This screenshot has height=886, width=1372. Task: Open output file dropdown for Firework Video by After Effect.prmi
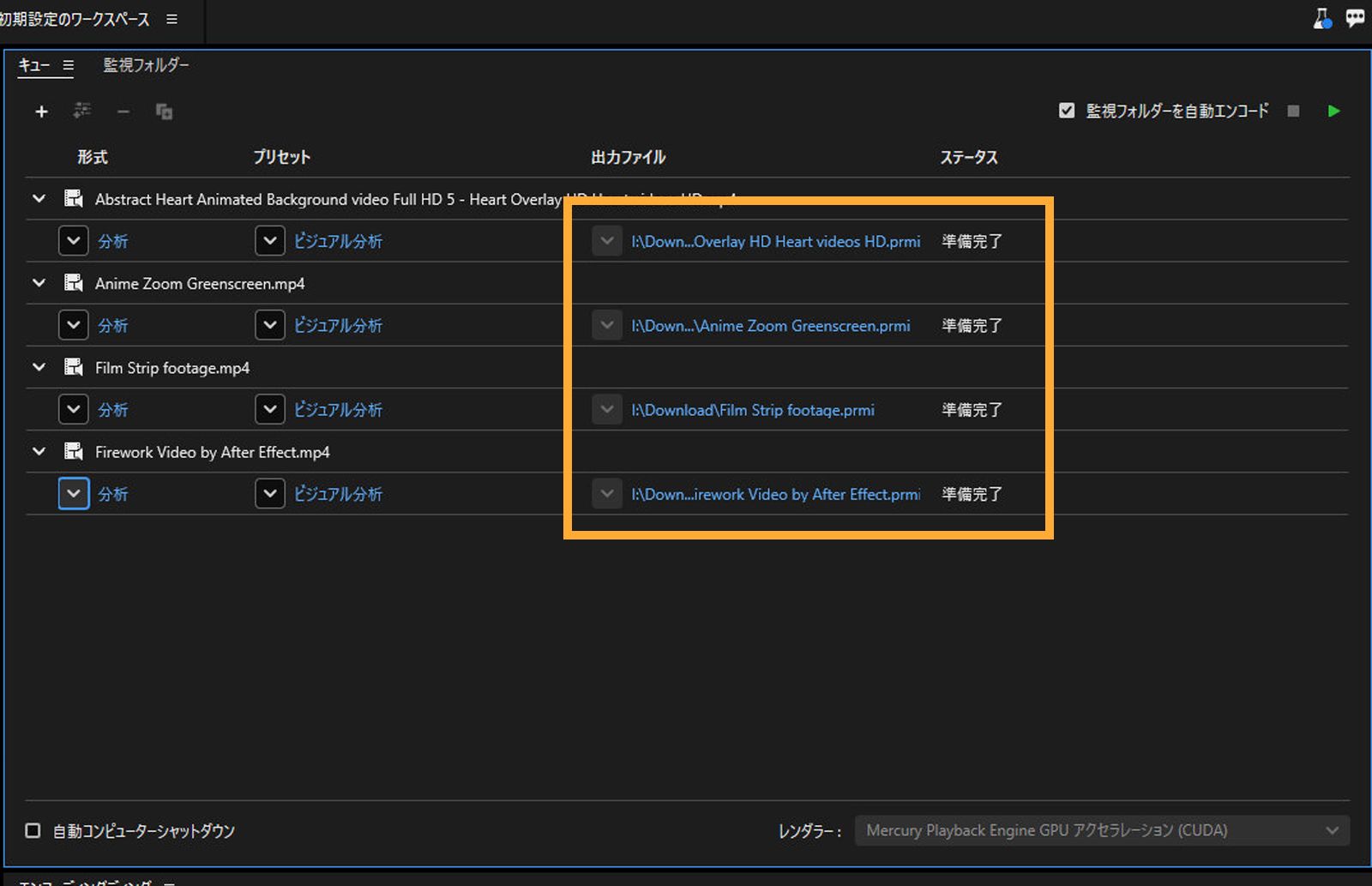tap(607, 494)
